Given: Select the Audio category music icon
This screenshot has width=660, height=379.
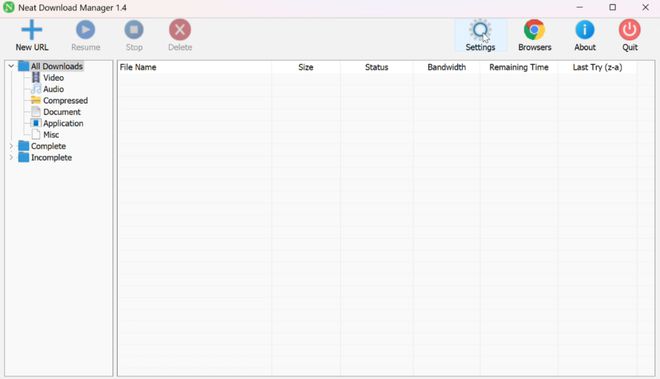Looking at the screenshot, I should 36,89.
